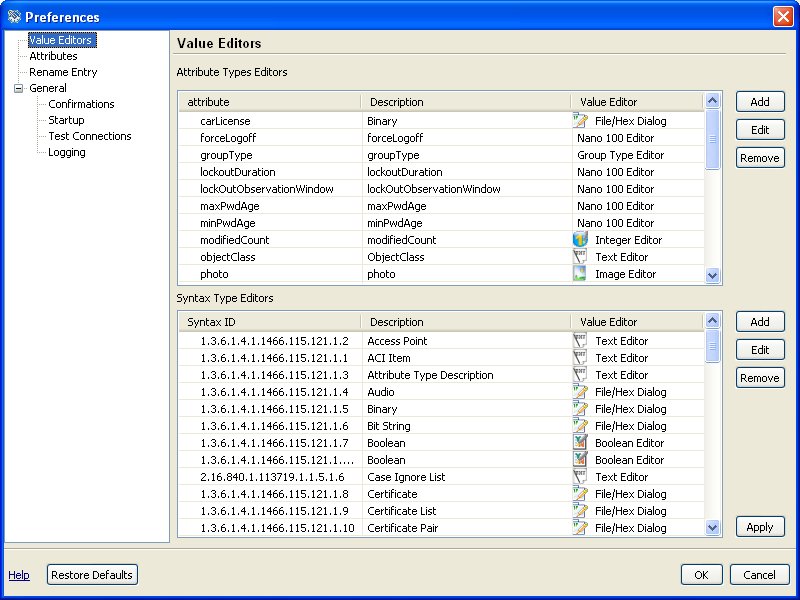Viewport: 800px width, 600px height.
Task: Click Boolean Editor icon in 1.3.6.1.4.1.1466.115.121.1.7 row
Action: [580, 443]
